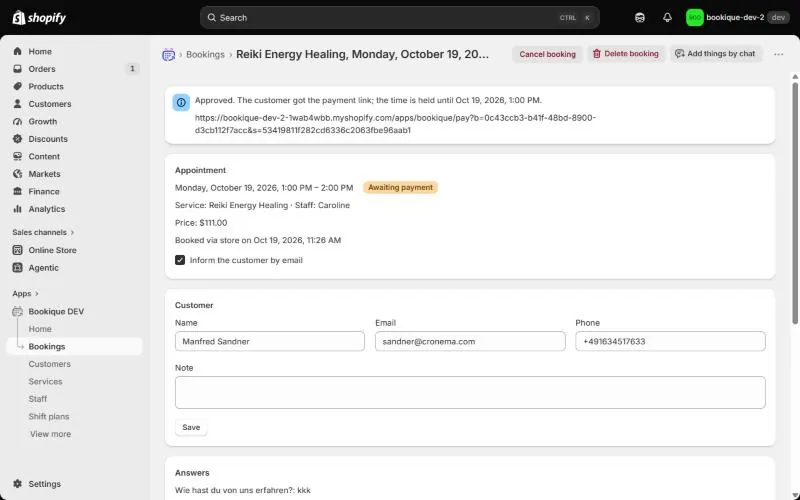Screen dimensions: 800x500
Task: Click the Reiki Energy Healing page title
Action: pos(362,54)
